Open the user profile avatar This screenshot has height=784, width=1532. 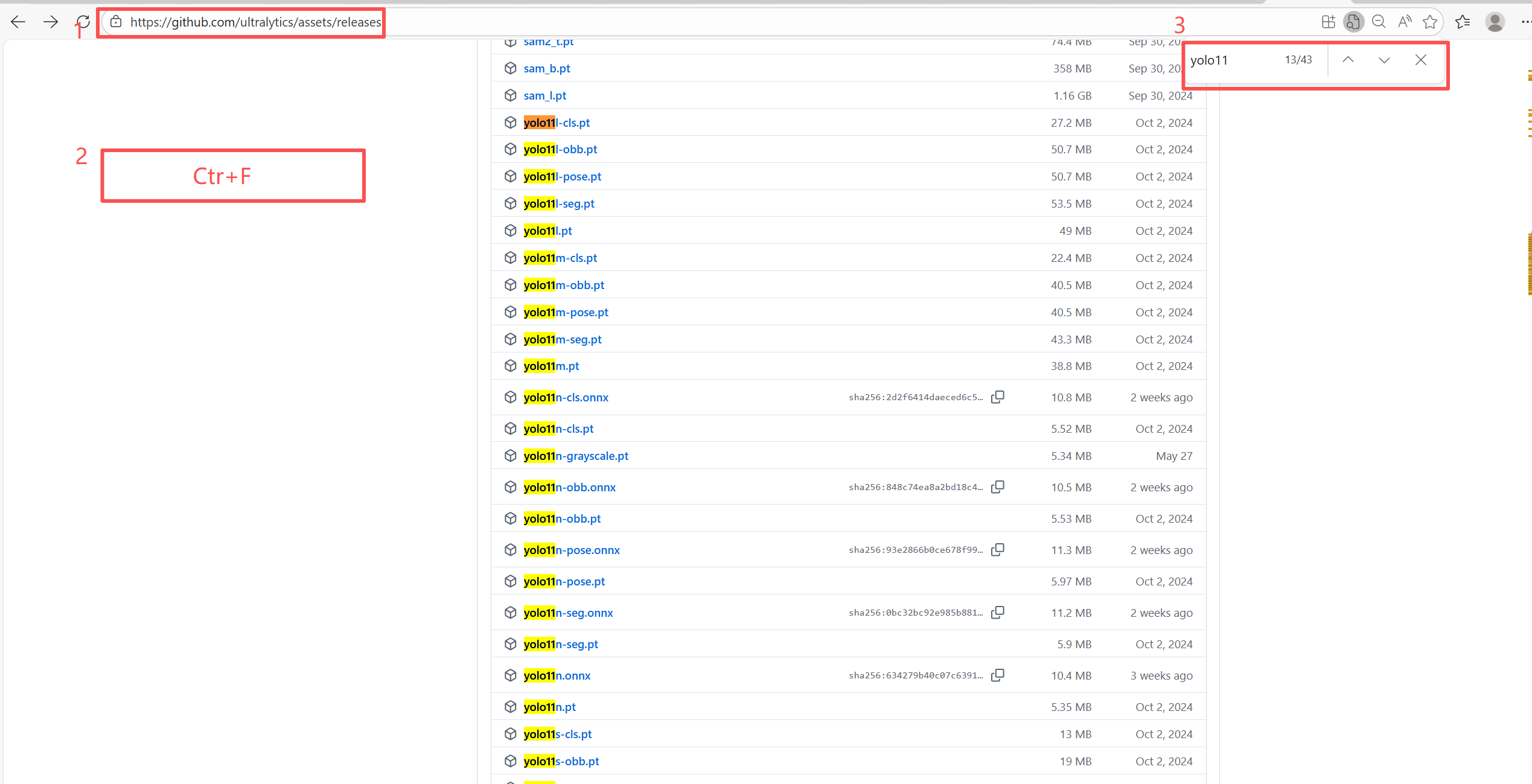(x=1495, y=22)
